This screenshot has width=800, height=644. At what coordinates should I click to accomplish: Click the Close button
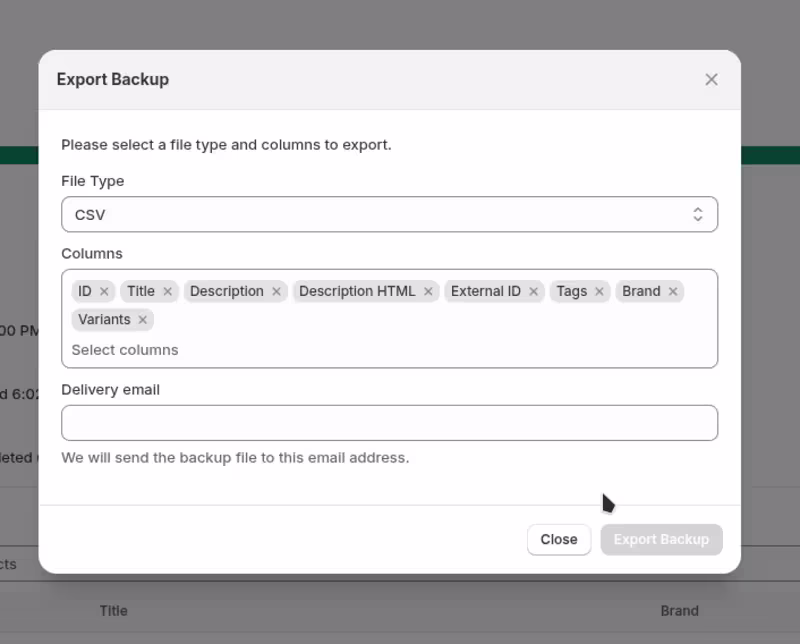pyautogui.click(x=559, y=539)
